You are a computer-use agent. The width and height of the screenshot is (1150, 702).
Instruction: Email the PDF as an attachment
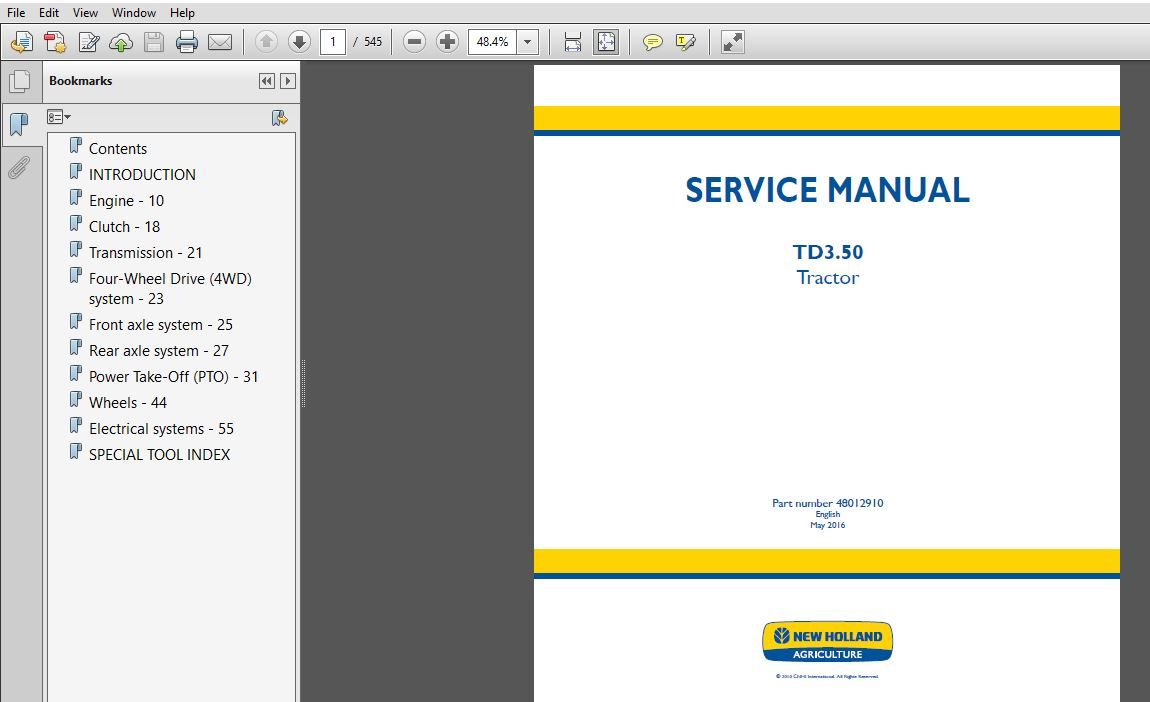point(219,41)
